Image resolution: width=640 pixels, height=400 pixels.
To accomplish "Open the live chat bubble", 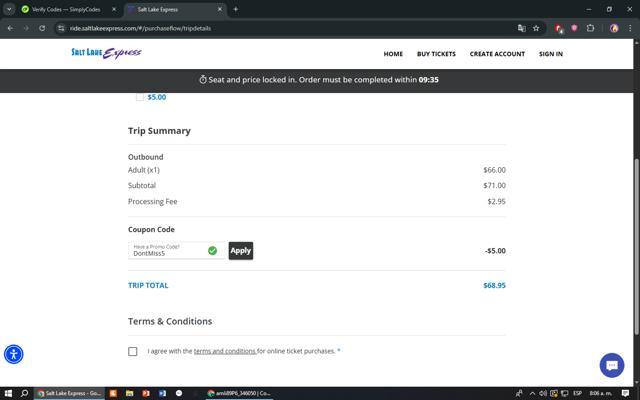I will 611,365.
